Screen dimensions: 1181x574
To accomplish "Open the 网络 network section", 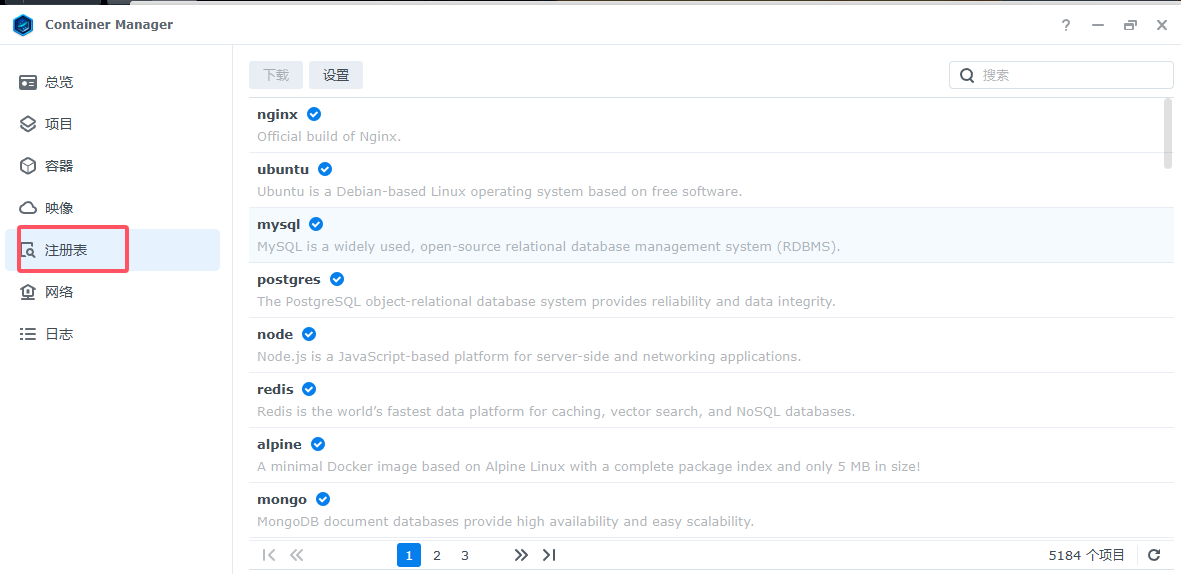I will 112,292.
